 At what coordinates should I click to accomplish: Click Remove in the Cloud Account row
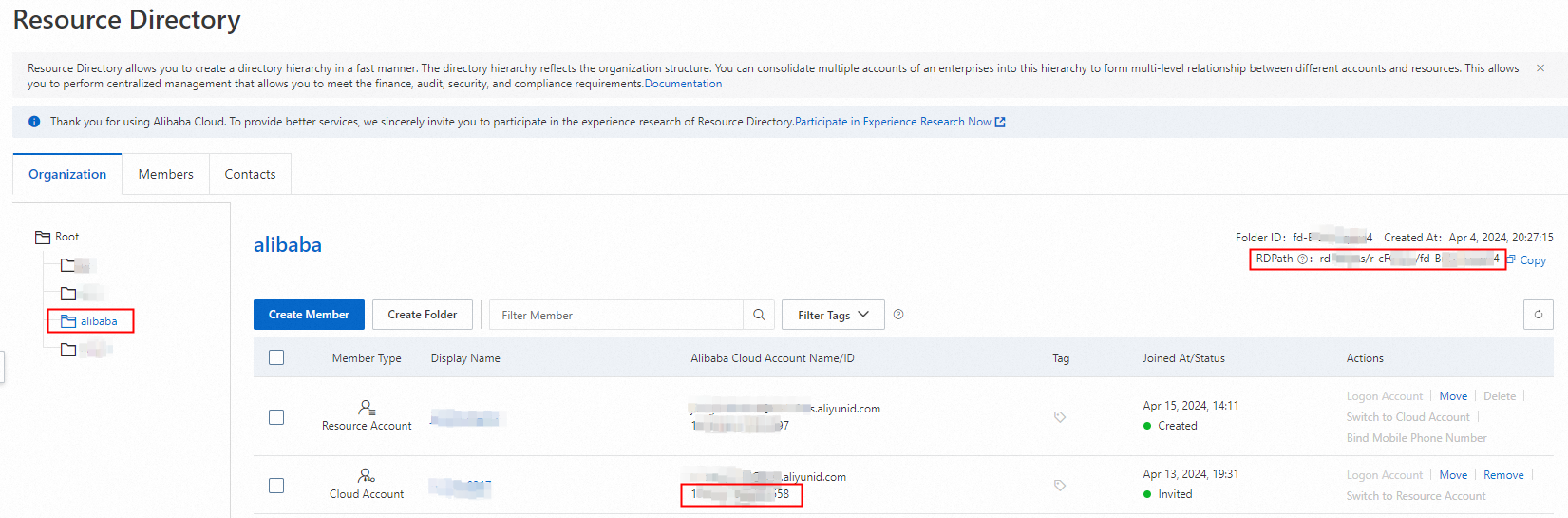(1503, 475)
